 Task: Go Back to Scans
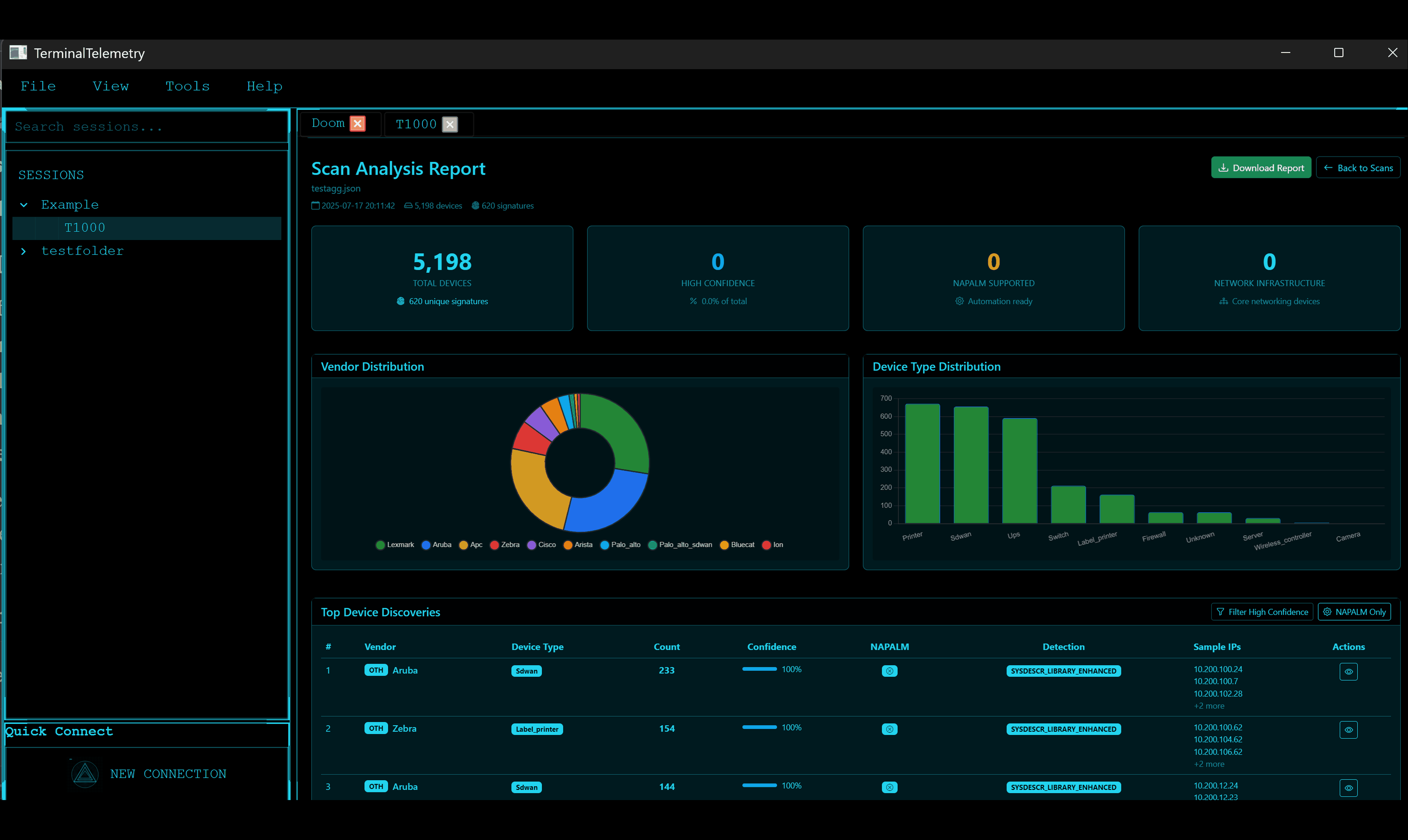1358,167
